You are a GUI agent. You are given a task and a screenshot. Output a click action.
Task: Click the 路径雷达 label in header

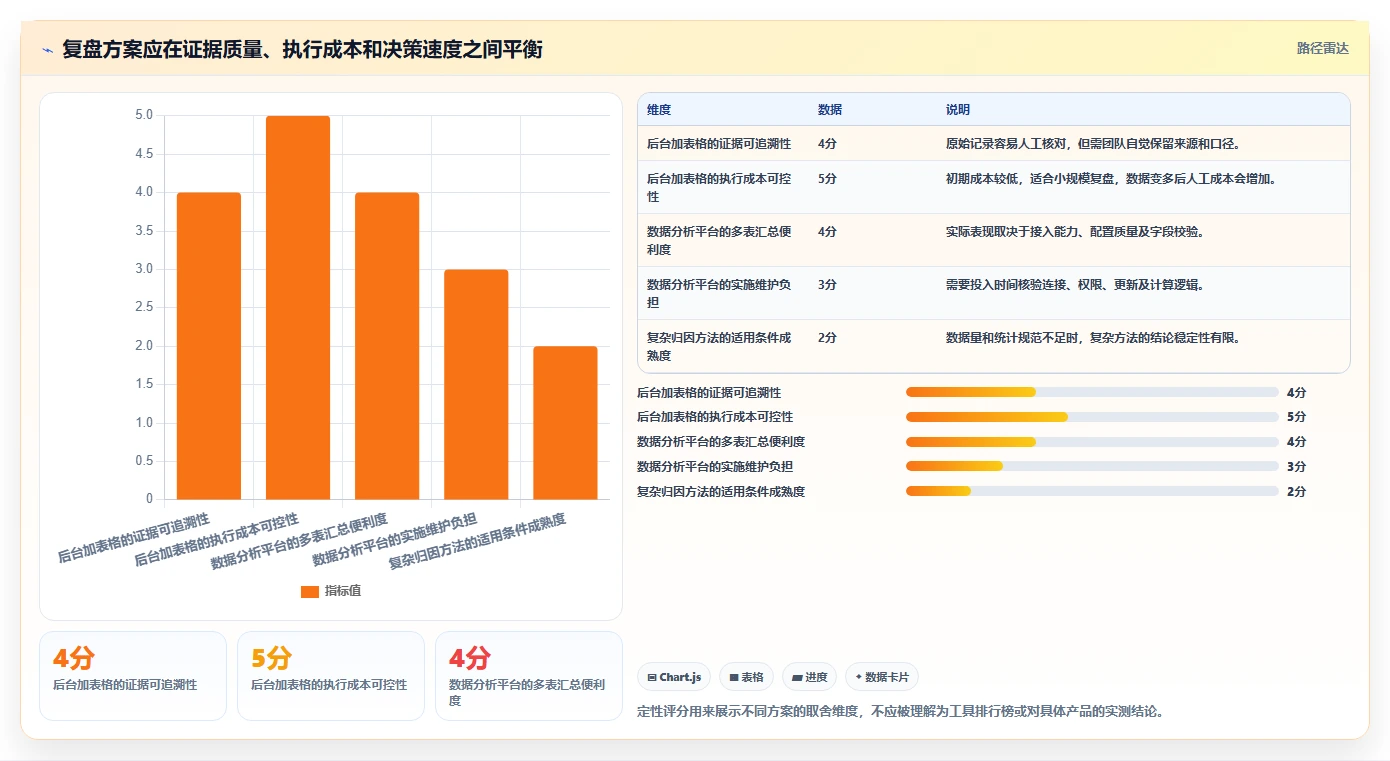(x=1323, y=48)
